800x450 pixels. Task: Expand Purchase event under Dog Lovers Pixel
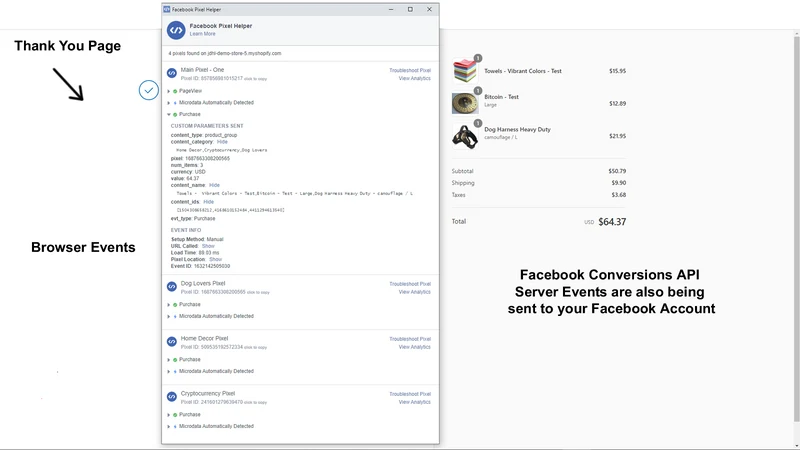click(x=169, y=305)
